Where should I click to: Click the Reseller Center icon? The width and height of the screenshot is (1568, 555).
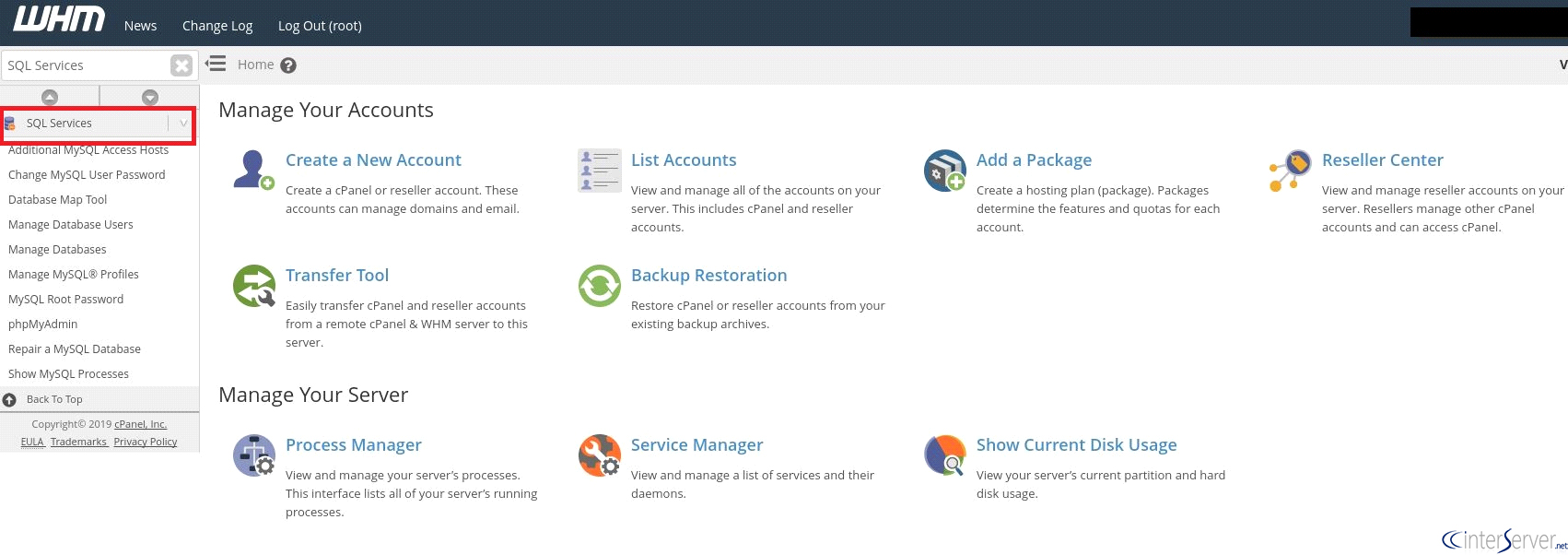tap(1291, 170)
